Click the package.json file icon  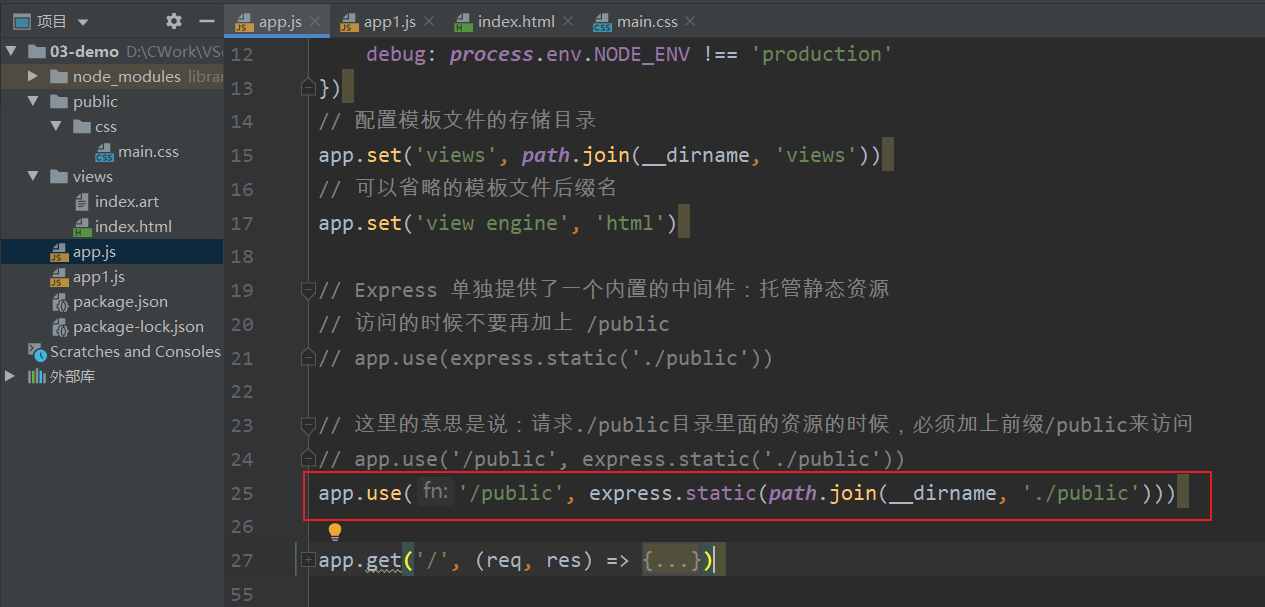[x=59, y=301]
